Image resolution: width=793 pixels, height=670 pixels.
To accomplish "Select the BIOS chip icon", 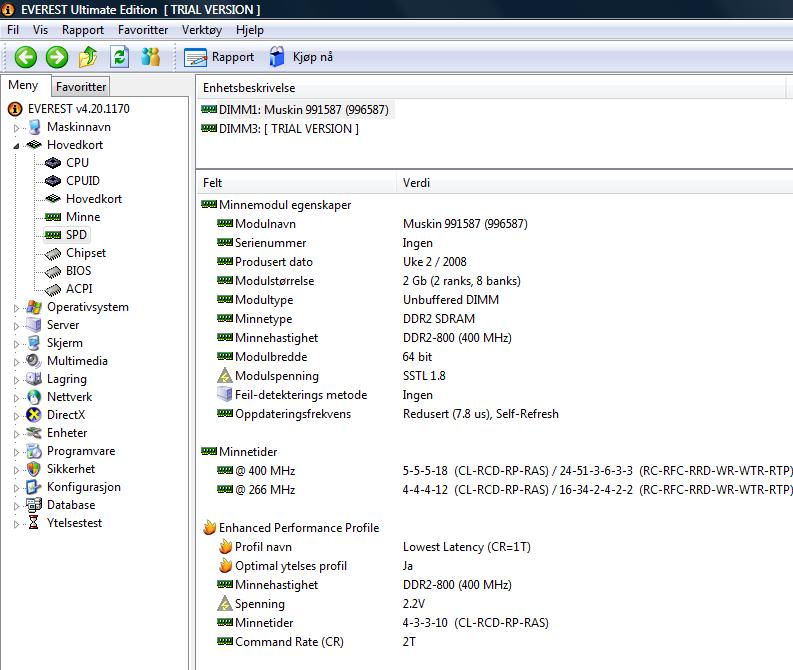I will pyautogui.click(x=53, y=271).
